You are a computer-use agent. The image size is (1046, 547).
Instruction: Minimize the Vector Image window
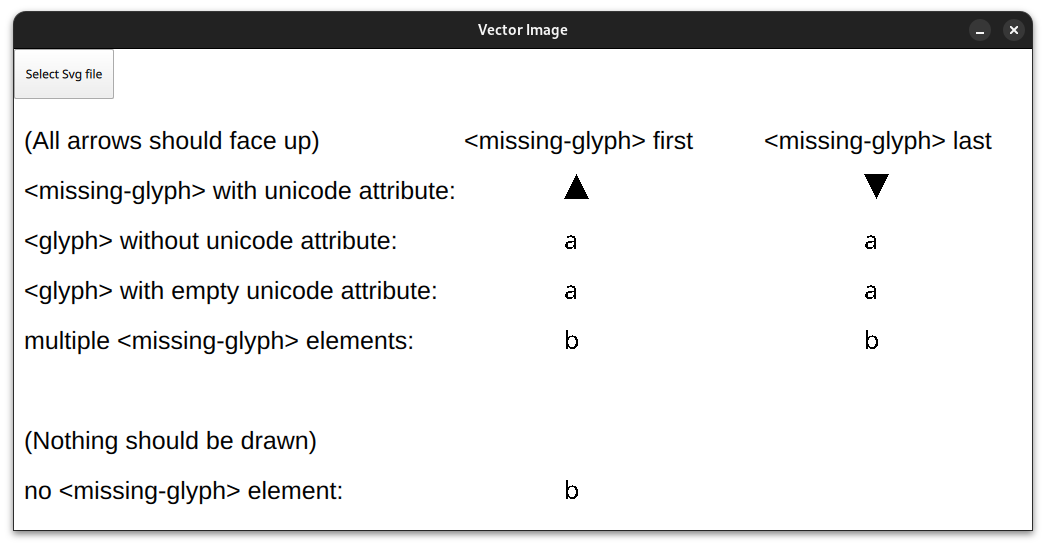pyautogui.click(x=980, y=30)
